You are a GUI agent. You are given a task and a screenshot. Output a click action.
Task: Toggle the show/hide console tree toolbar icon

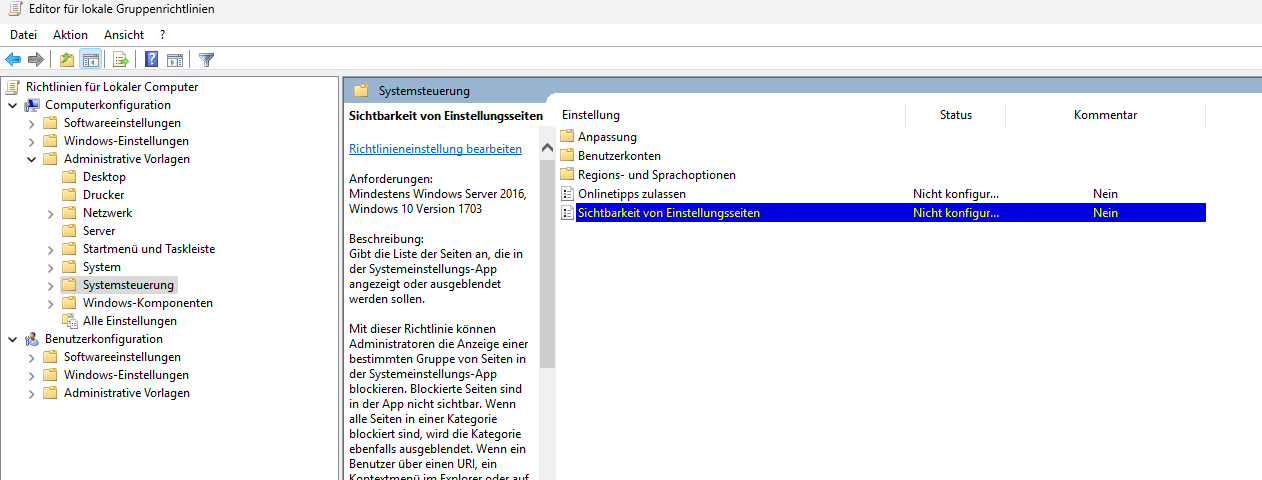(90, 60)
